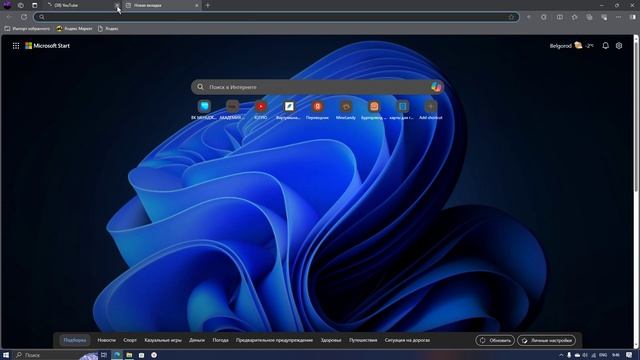Image resolution: width=640 pixels, height=360 pixels.
Task: Add page to favorites with the star icon
Action: pyautogui.click(x=511, y=17)
